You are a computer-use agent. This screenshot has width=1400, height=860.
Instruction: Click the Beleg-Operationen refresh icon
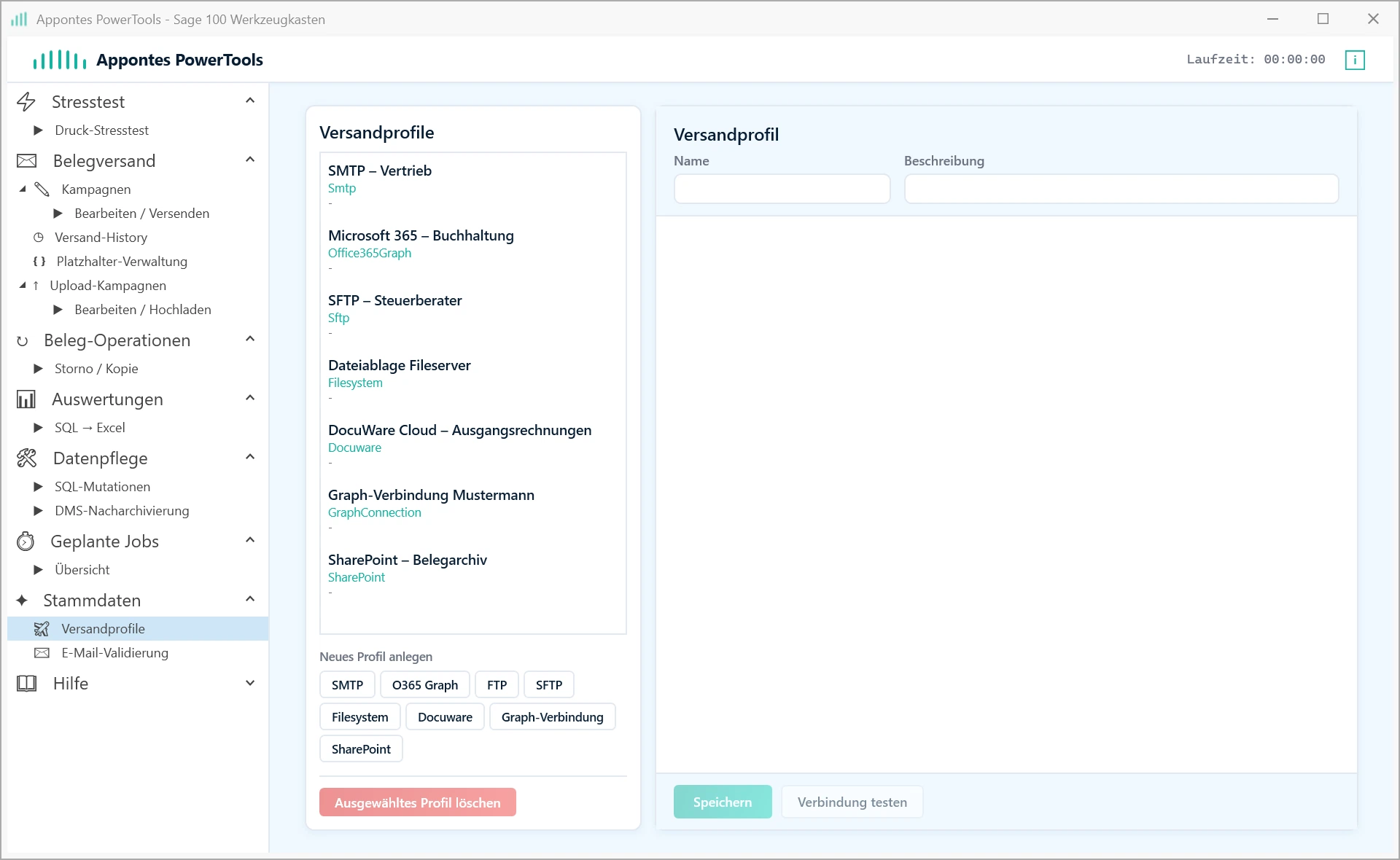(x=23, y=341)
